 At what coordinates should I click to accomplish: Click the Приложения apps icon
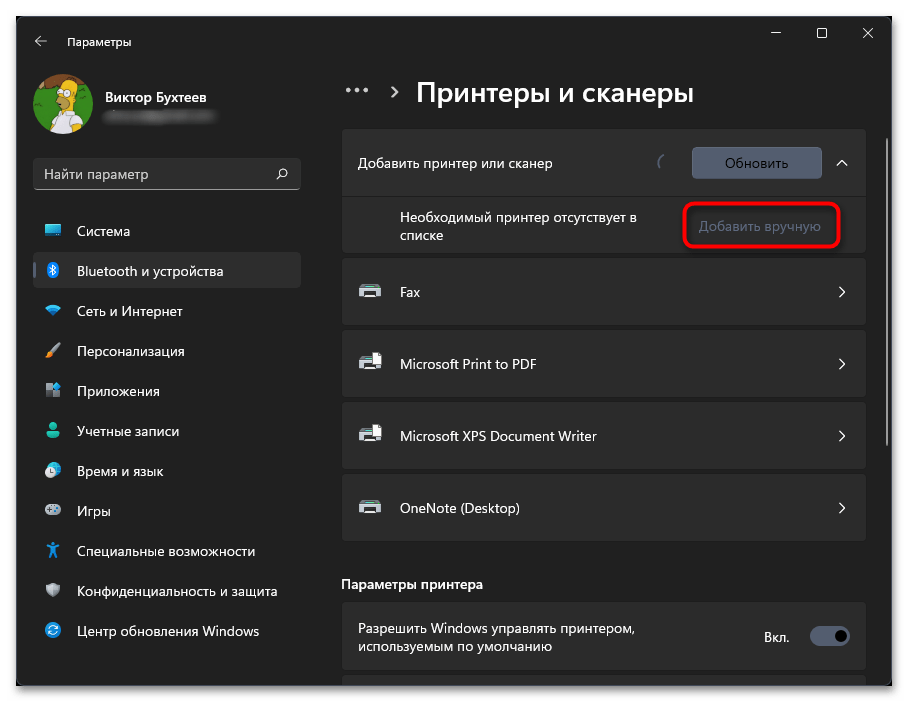tap(53, 390)
